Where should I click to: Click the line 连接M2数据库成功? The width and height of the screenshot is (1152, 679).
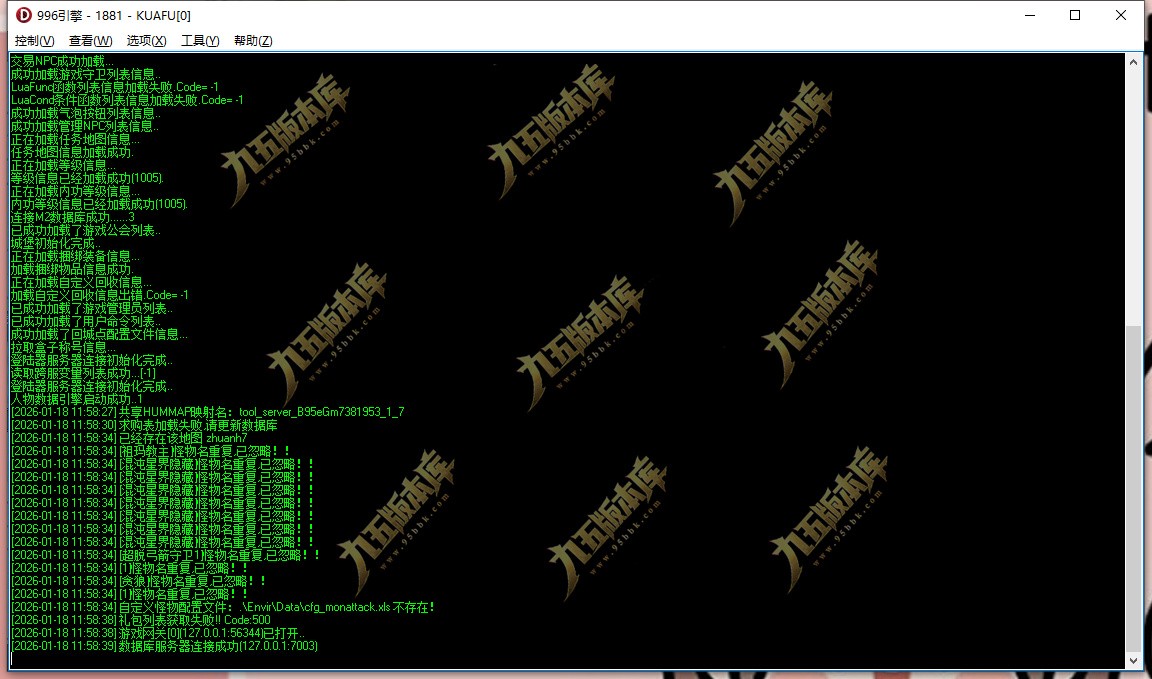pyautogui.click(x=73, y=217)
